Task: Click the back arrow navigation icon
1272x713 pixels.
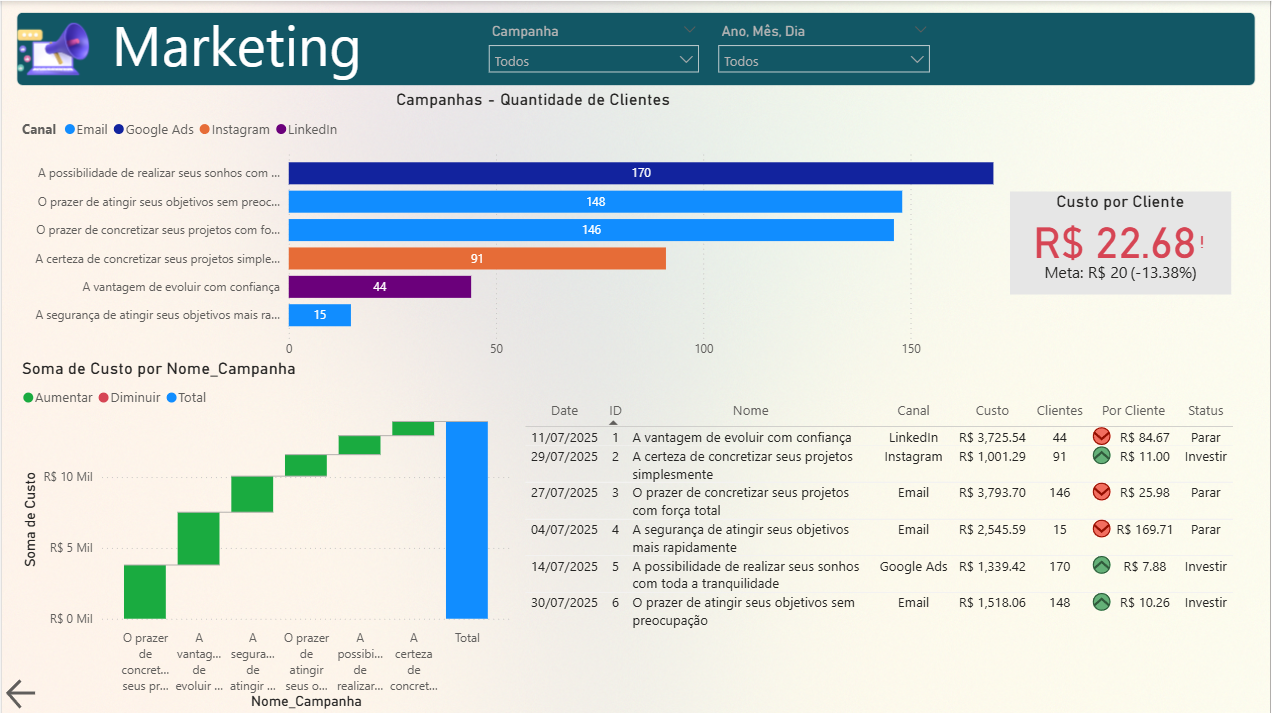Action: point(21,693)
